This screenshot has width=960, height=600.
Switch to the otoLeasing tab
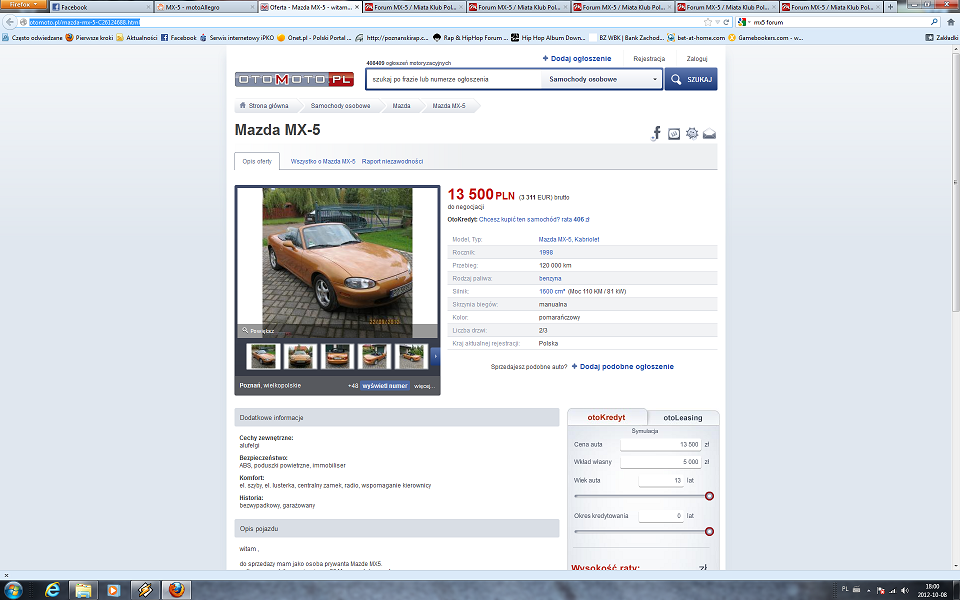[x=683, y=418]
